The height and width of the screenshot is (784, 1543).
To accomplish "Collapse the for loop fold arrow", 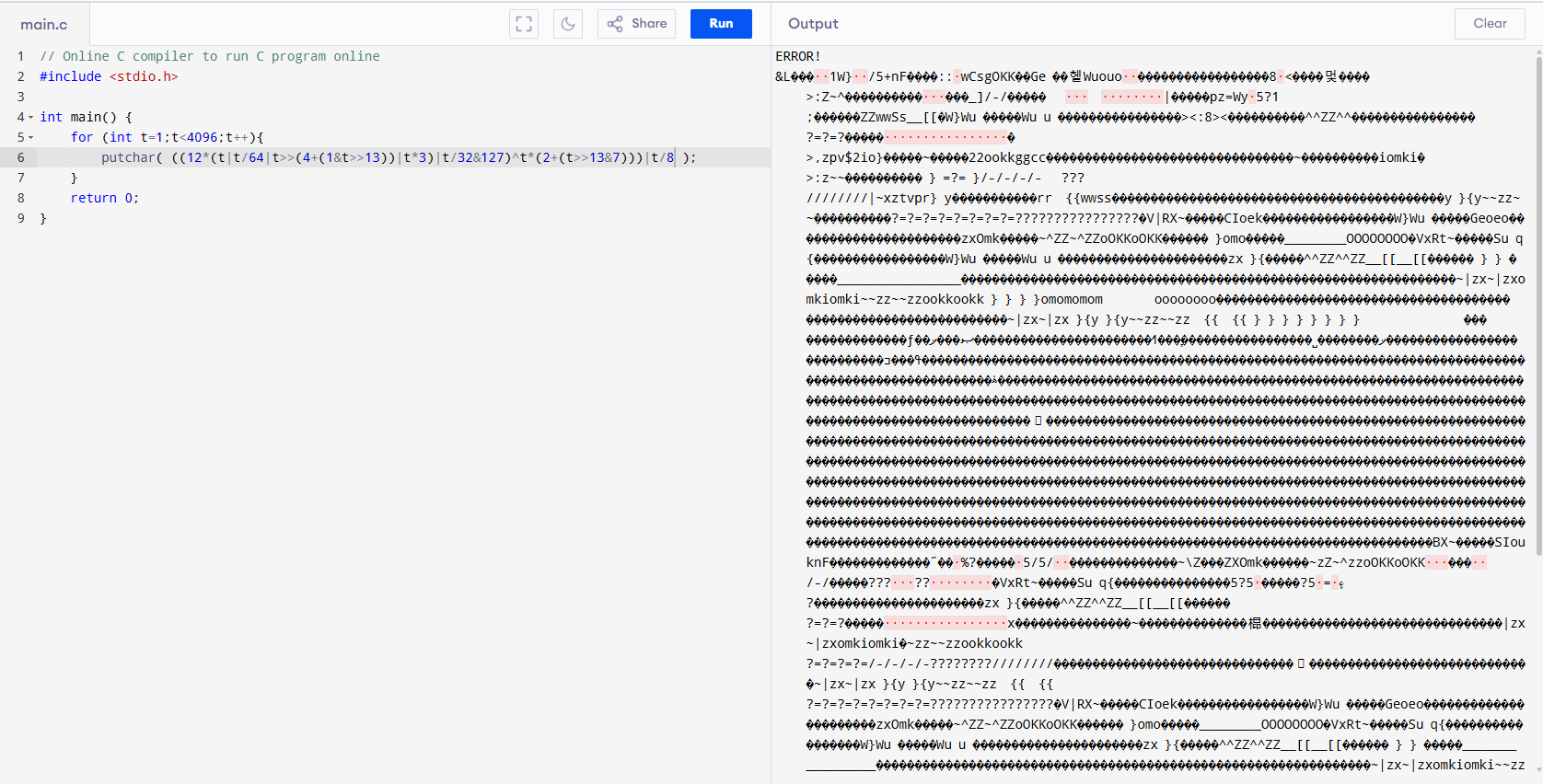I will click(31, 138).
